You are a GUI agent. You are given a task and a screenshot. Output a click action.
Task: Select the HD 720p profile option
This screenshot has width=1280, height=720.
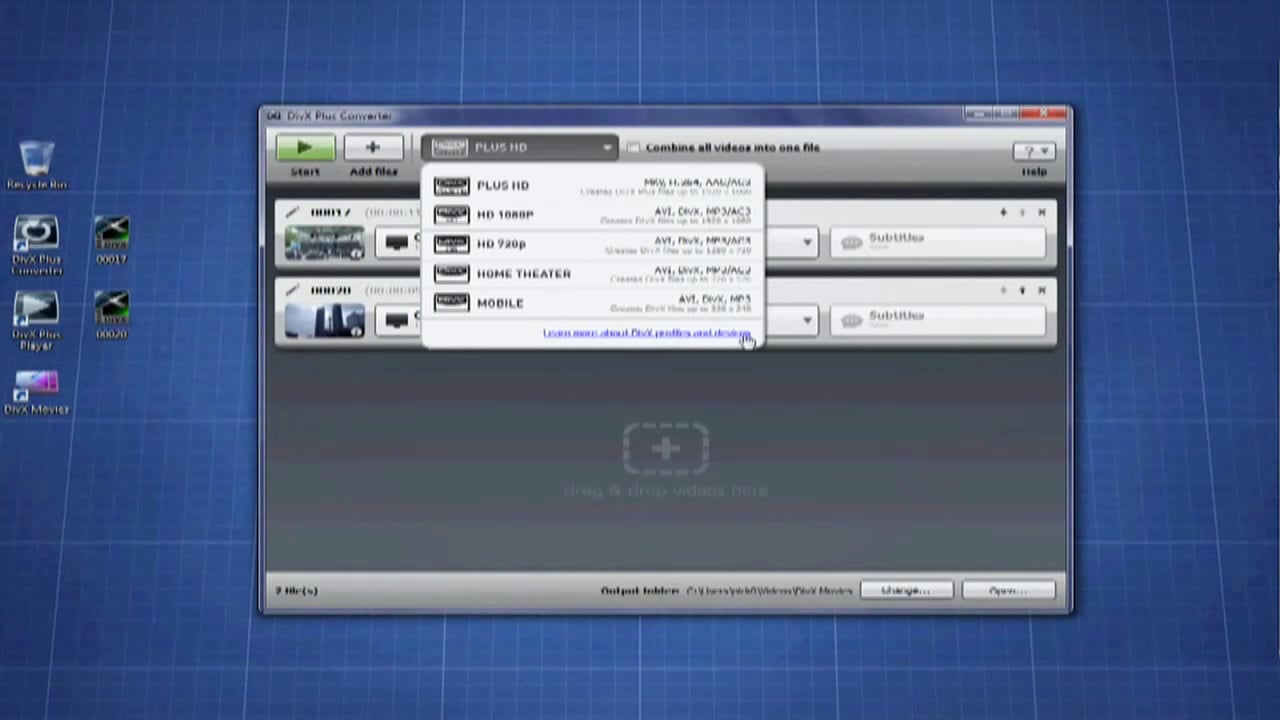(593, 244)
